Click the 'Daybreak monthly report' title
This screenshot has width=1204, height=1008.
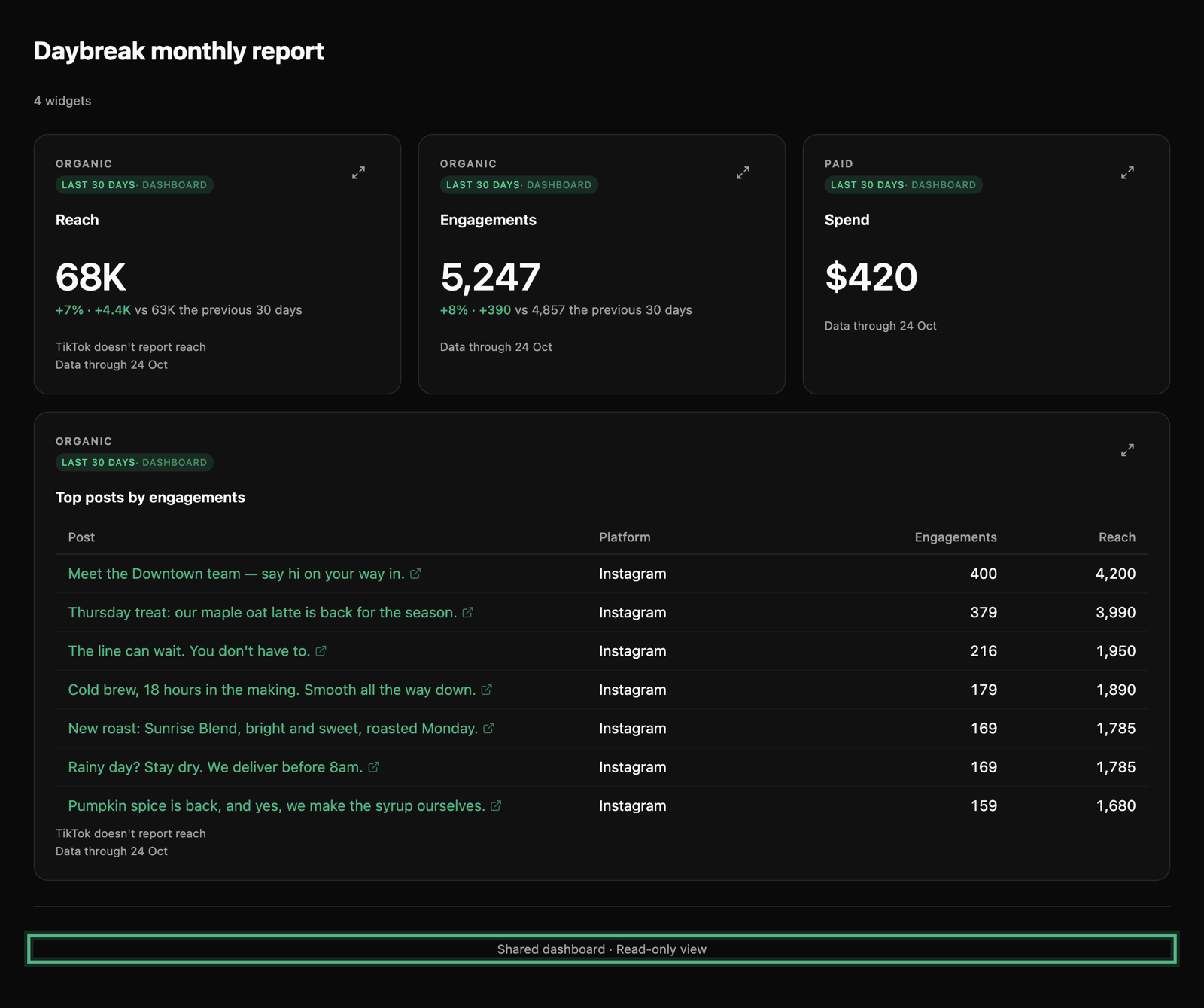(x=178, y=51)
